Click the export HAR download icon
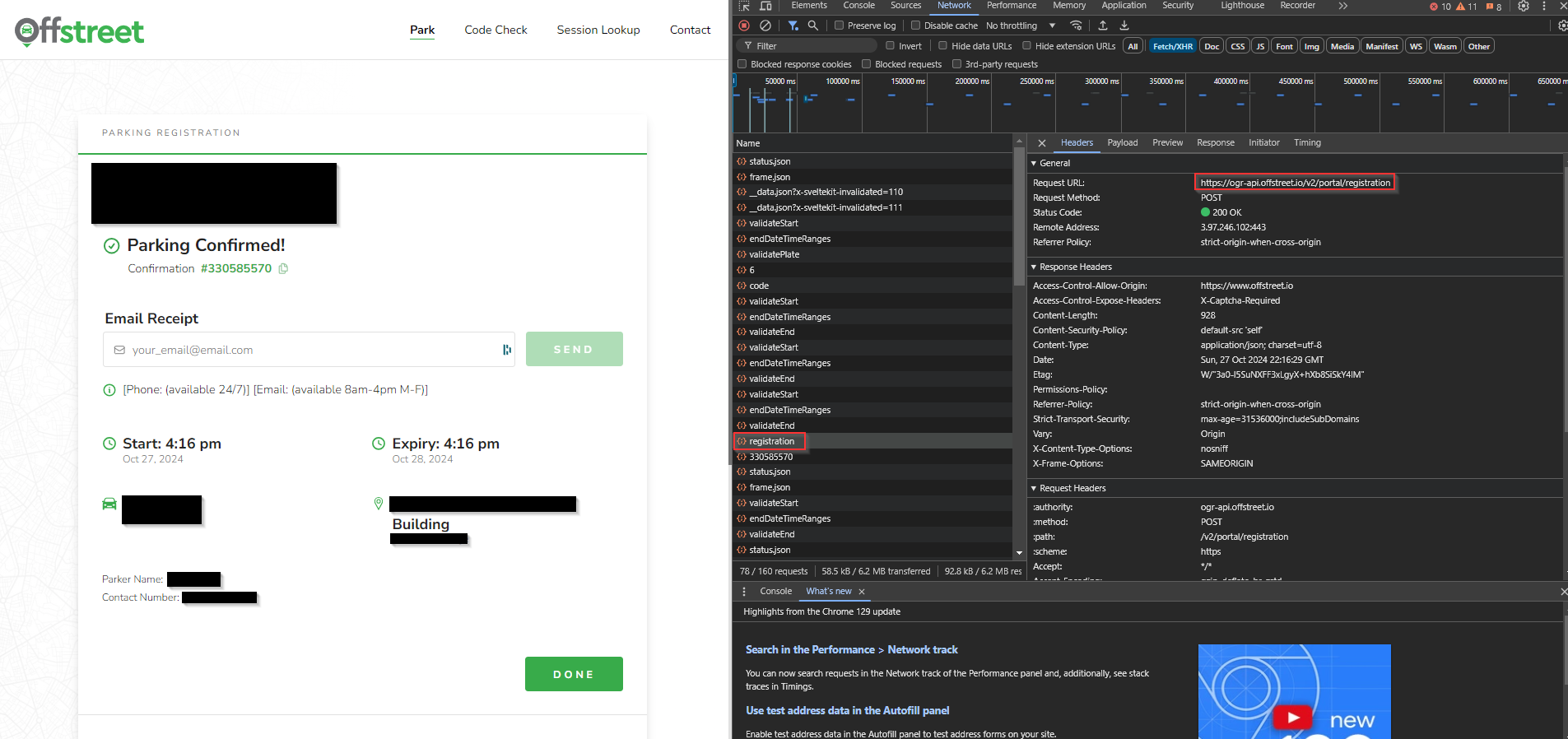The height and width of the screenshot is (739, 1568). [1124, 26]
